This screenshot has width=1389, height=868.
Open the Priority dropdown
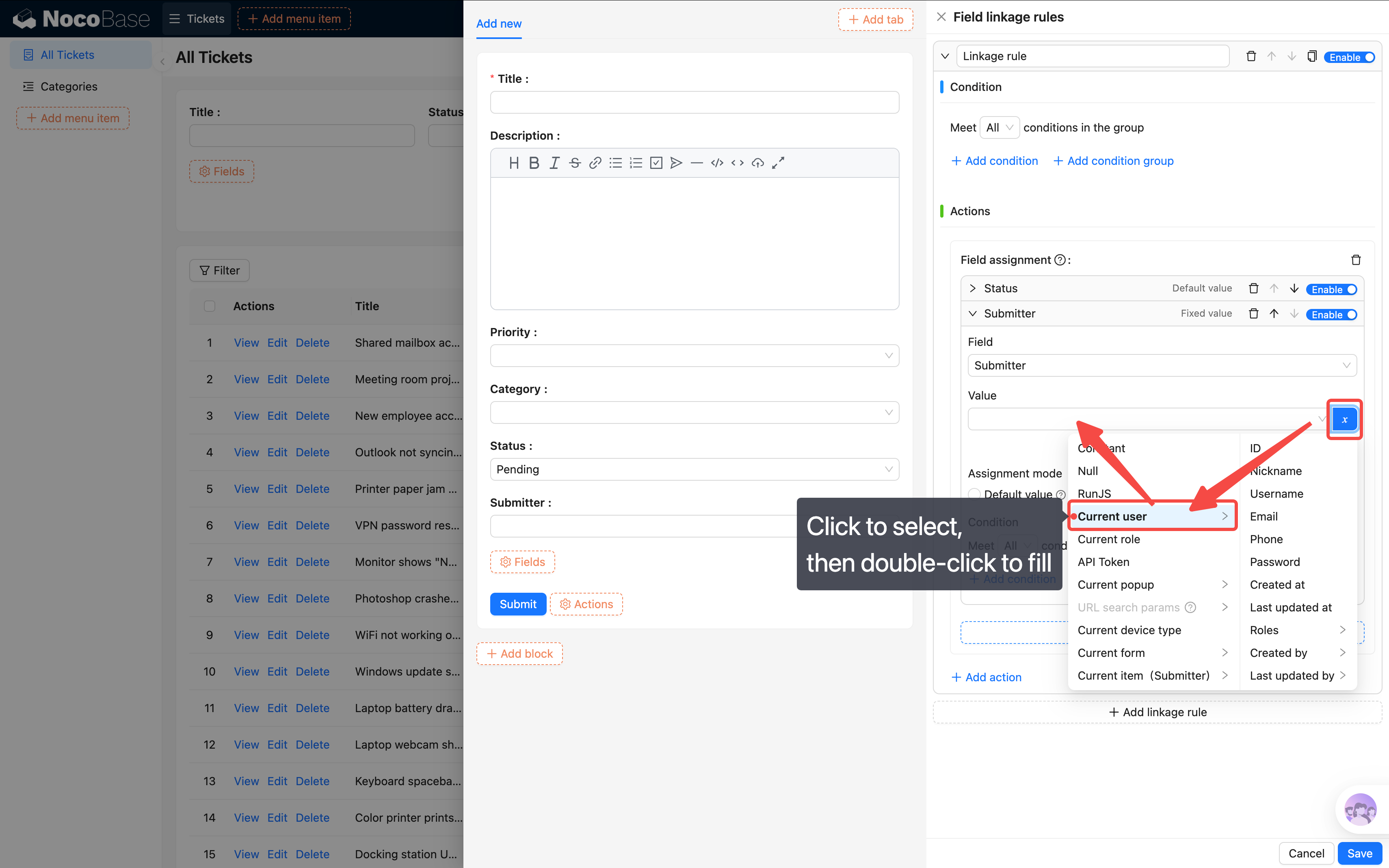pos(694,356)
